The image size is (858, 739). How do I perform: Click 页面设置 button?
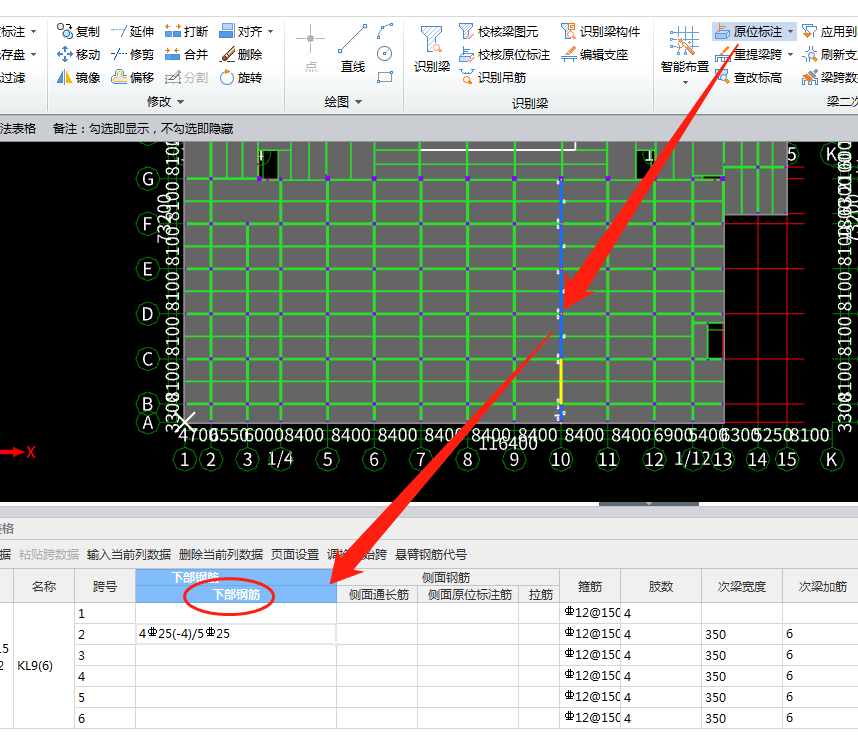click(x=295, y=555)
